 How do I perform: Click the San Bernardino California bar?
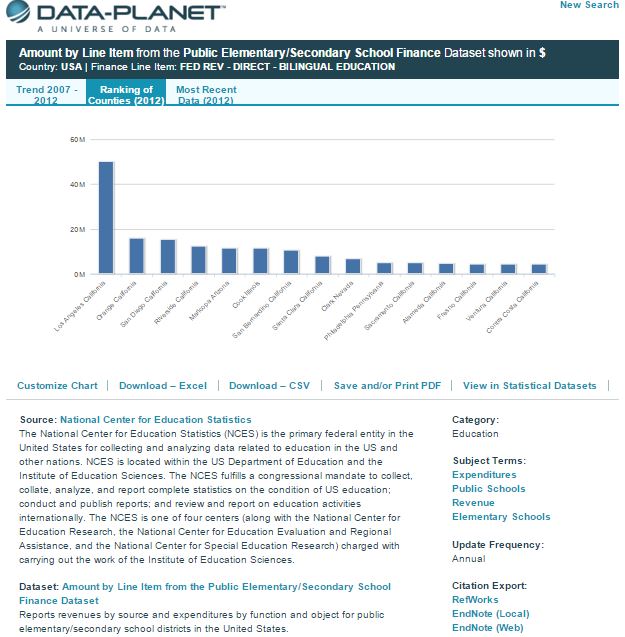(291, 262)
